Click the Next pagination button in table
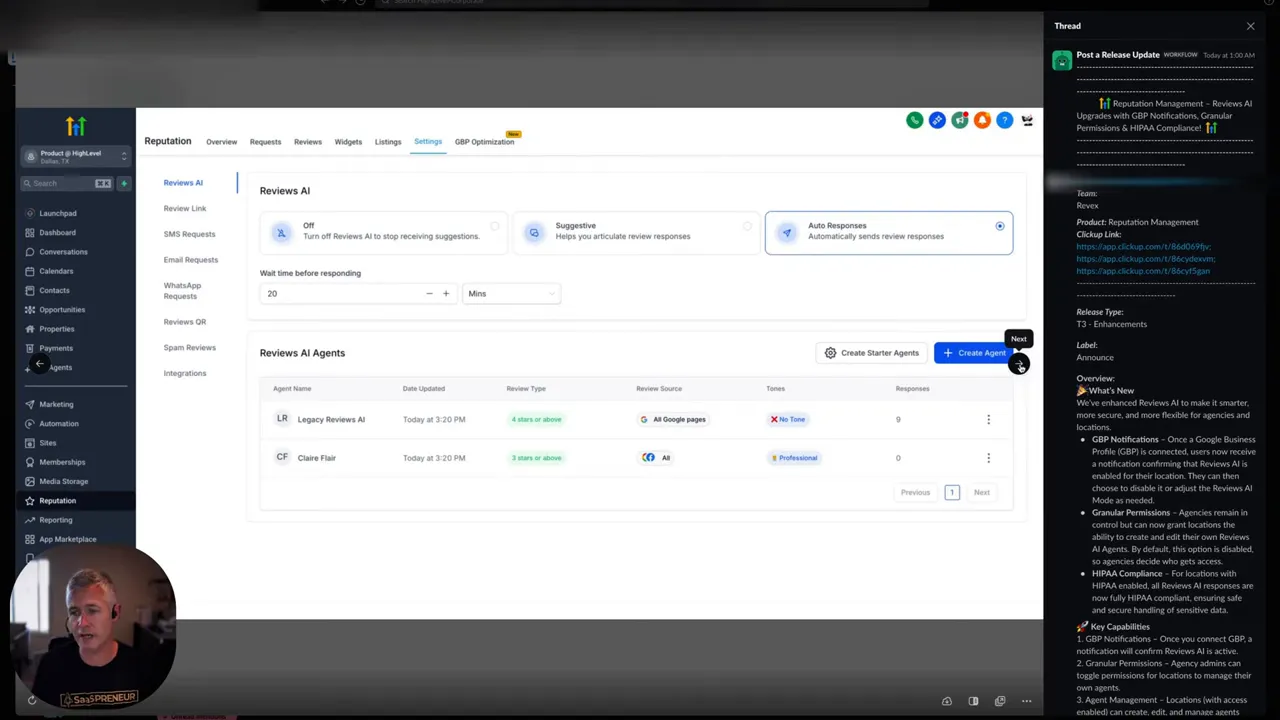1280x720 pixels. click(982, 492)
